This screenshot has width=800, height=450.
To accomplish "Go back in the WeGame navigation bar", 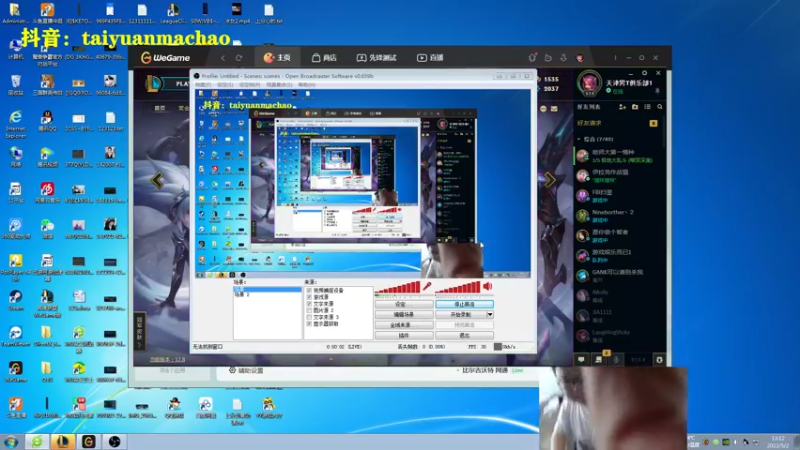I will 223,58.
